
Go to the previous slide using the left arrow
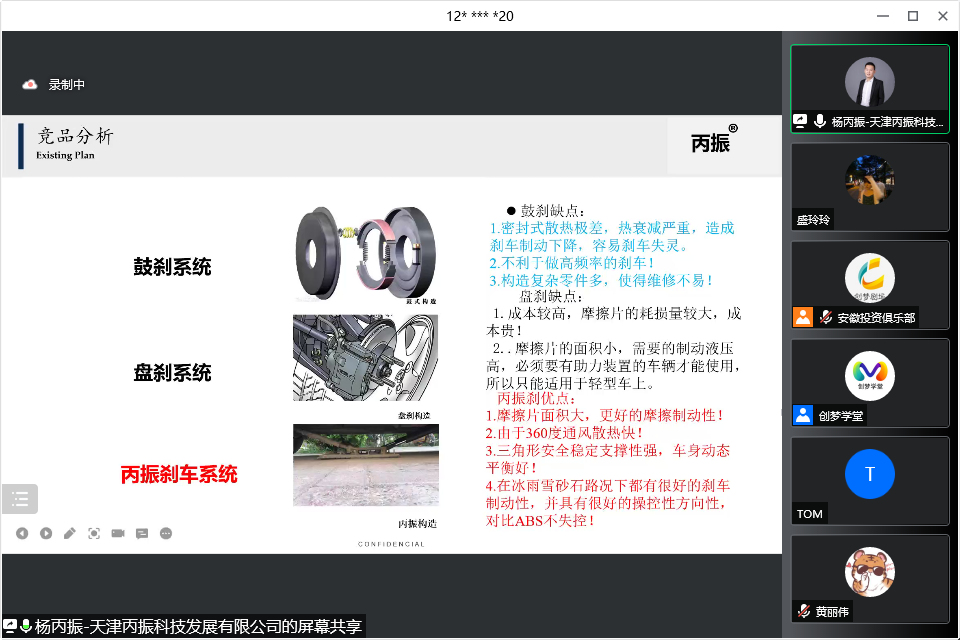pyautogui.click(x=22, y=533)
